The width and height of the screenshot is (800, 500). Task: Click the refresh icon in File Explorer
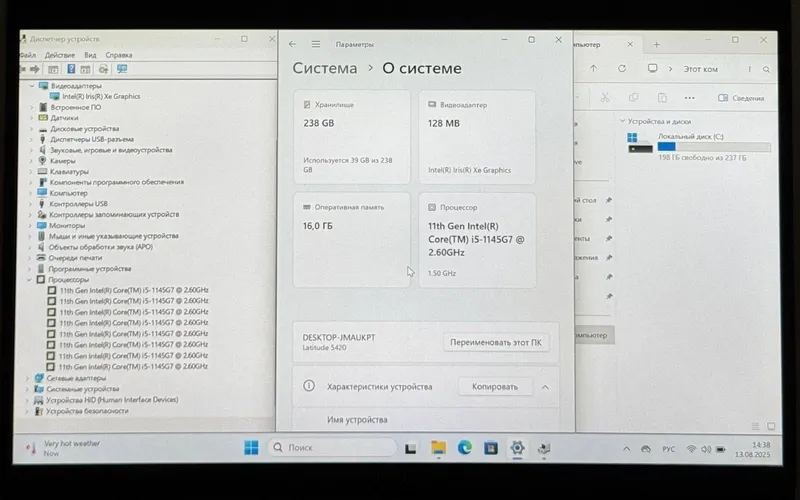(x=622, y=68)
